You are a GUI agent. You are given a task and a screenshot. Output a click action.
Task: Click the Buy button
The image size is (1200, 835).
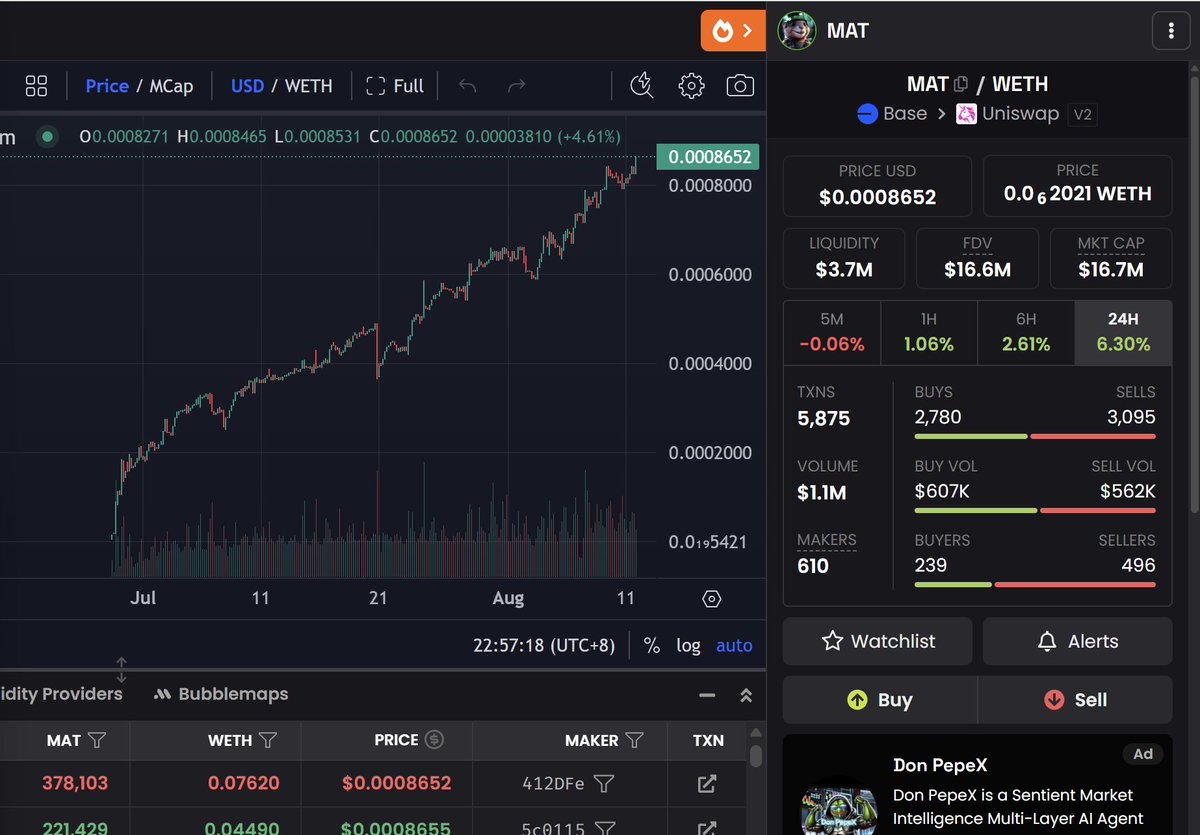(x=880, y=700)
